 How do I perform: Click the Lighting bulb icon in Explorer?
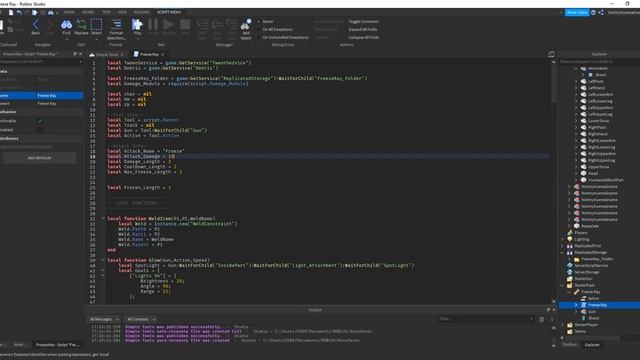570,239
